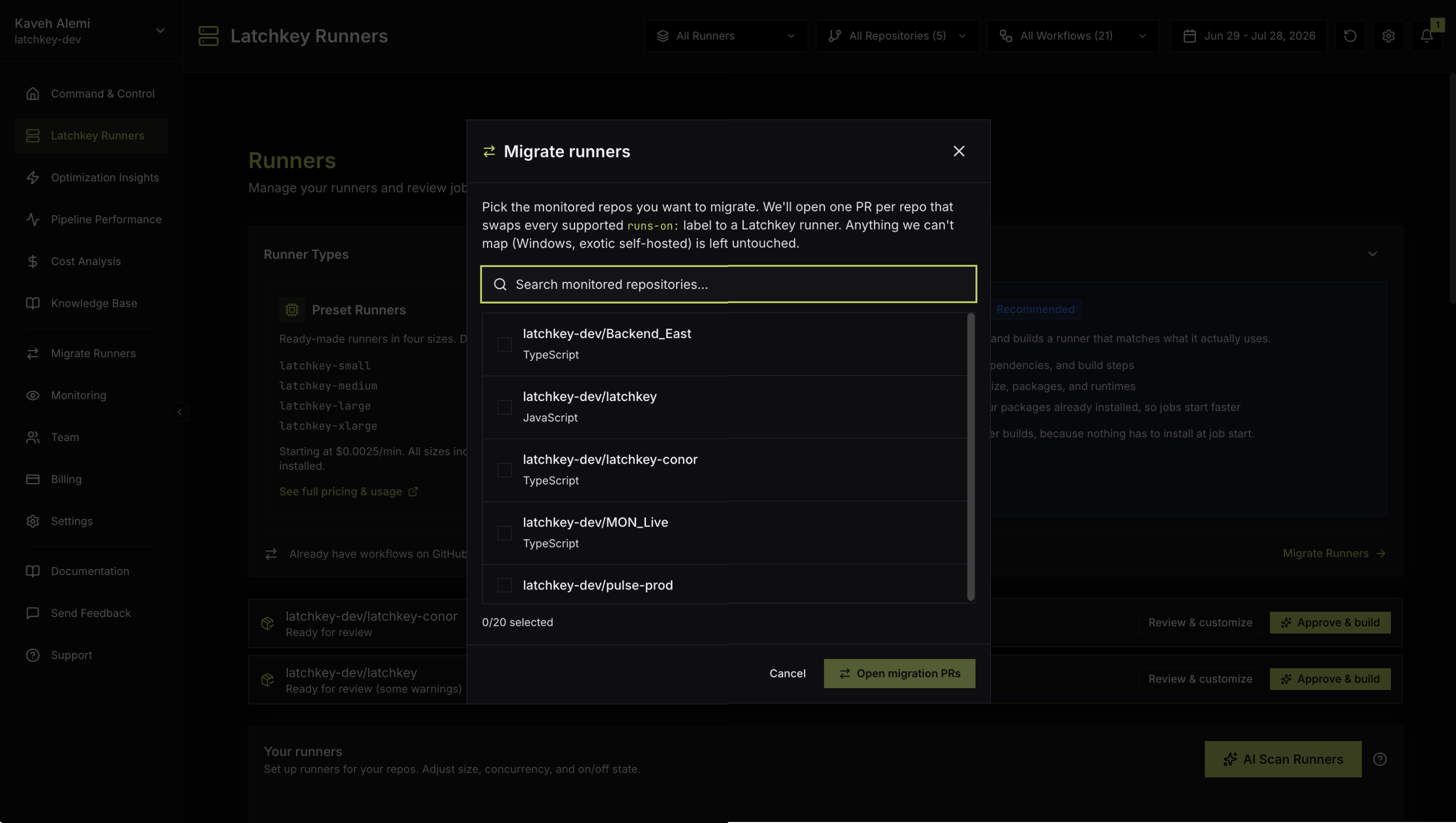Viewport: 1456px width, 823px height.
Task: Click the Support help icon
Action: (x=33, y=654)
